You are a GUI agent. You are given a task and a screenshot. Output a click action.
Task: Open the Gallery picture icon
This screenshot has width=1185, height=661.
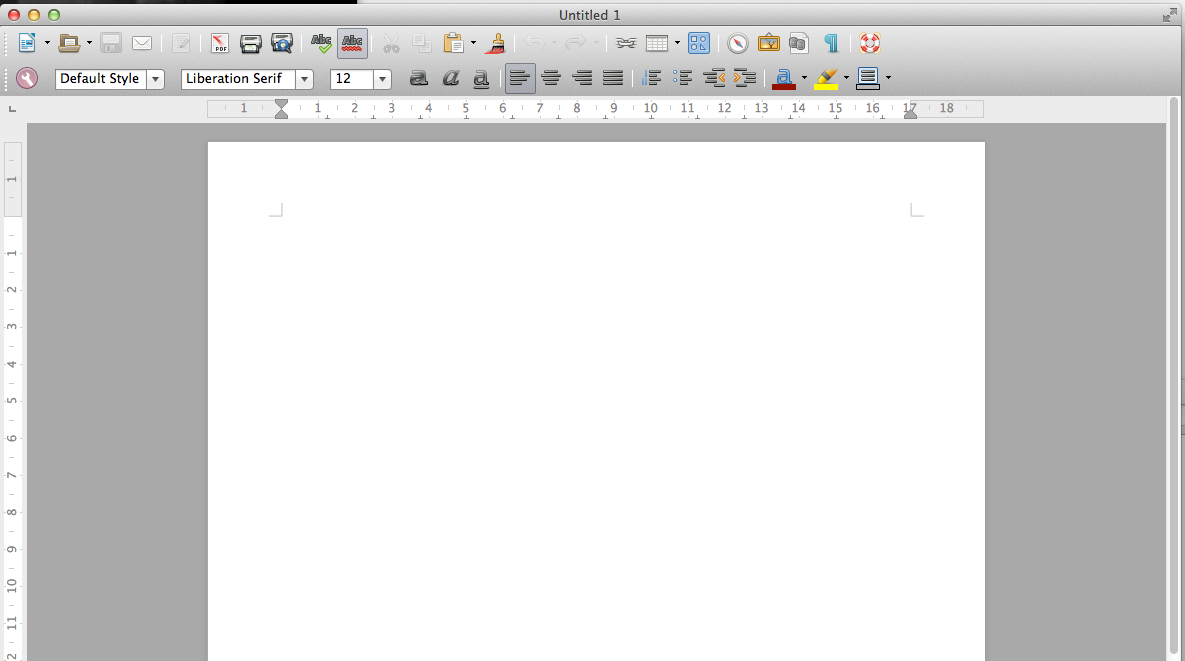768,43
